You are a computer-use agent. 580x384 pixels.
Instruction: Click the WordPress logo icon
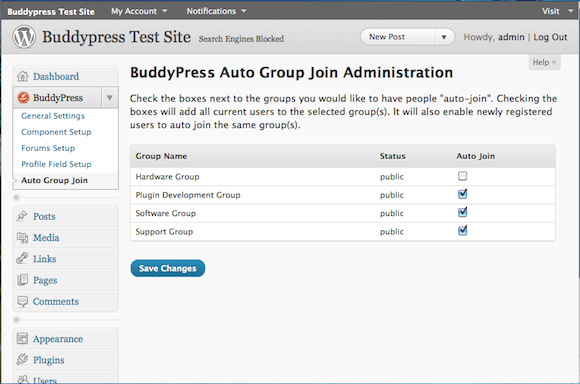click(x=24, y=37)
